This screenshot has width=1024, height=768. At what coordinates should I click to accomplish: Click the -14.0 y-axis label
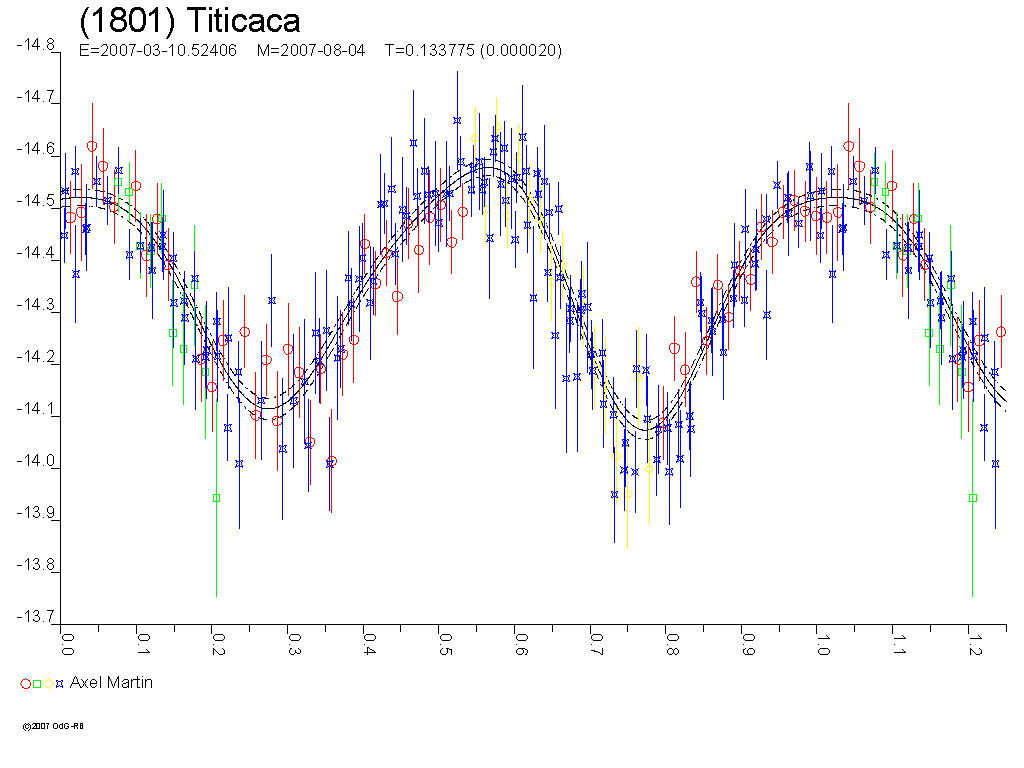click(35, 462)
